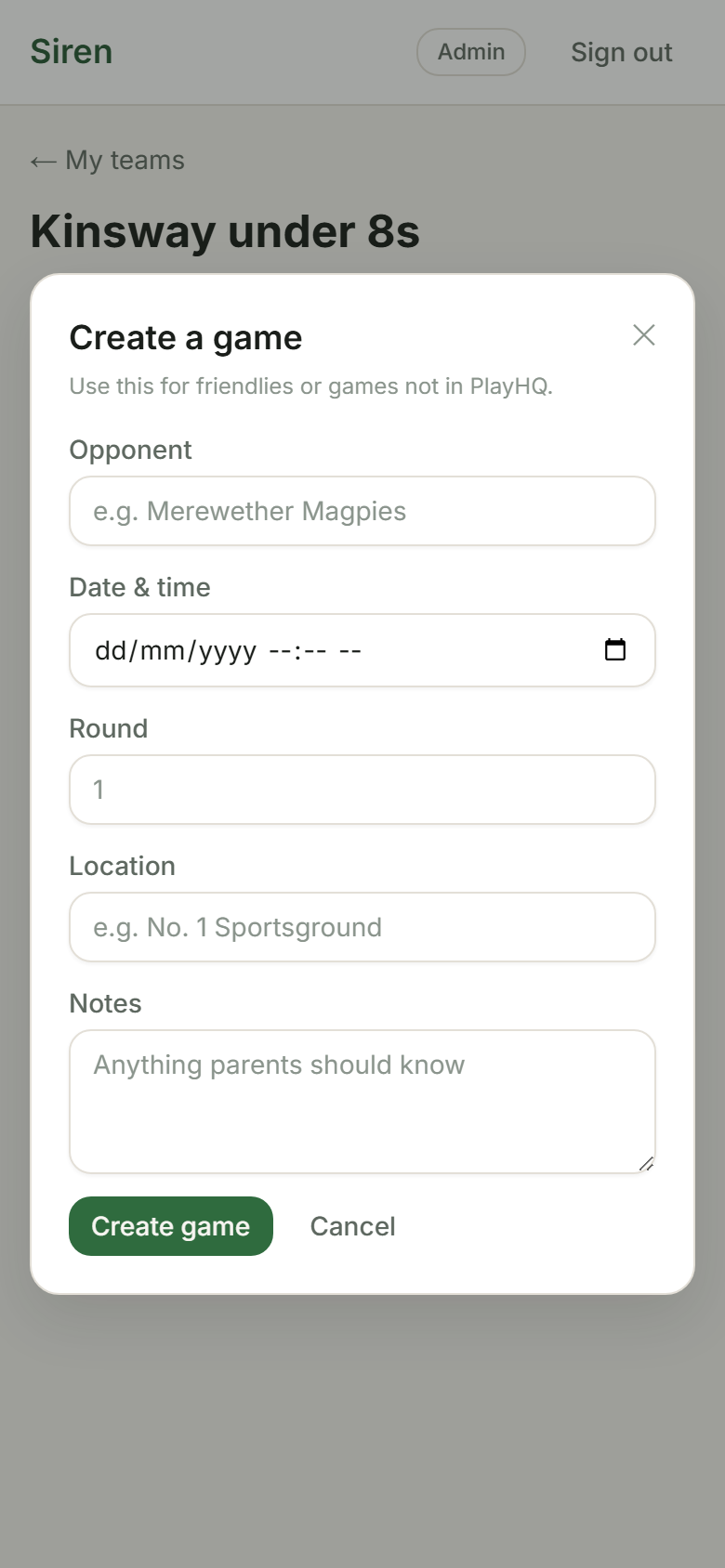Go back to My teams
Viewport: 725px width, 1568px height.
click(x=108, y=161)
